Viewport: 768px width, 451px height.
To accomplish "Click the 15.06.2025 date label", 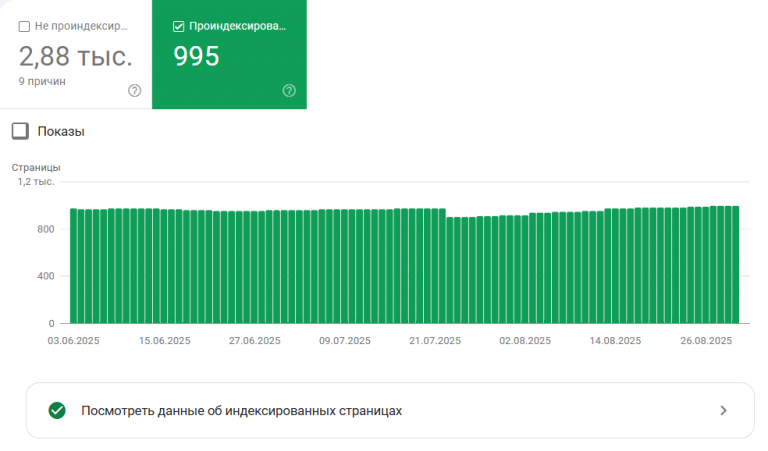I will pyautogui.click(x=165, y=341).
